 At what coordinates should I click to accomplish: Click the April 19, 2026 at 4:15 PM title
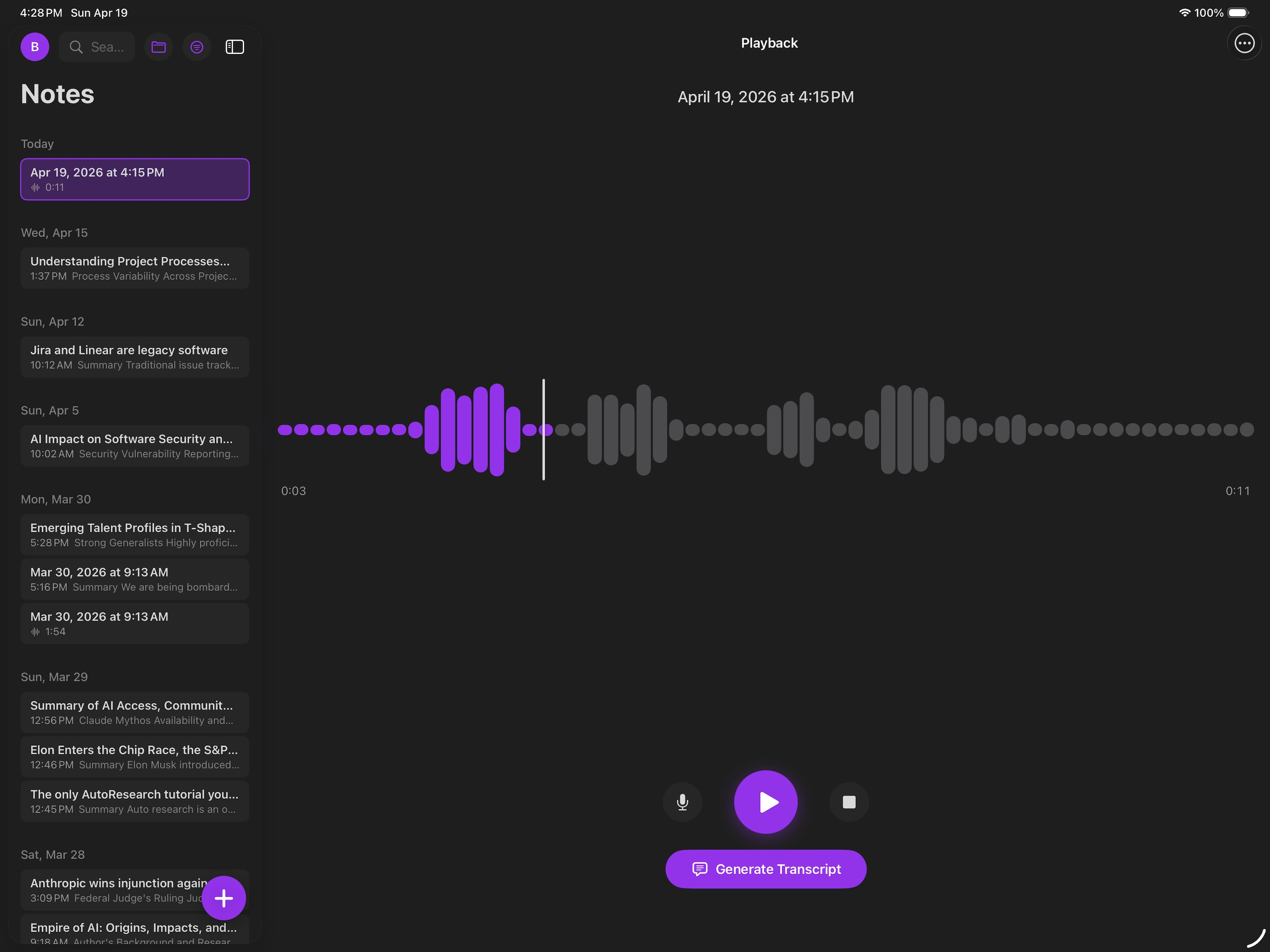pos(765,97)
